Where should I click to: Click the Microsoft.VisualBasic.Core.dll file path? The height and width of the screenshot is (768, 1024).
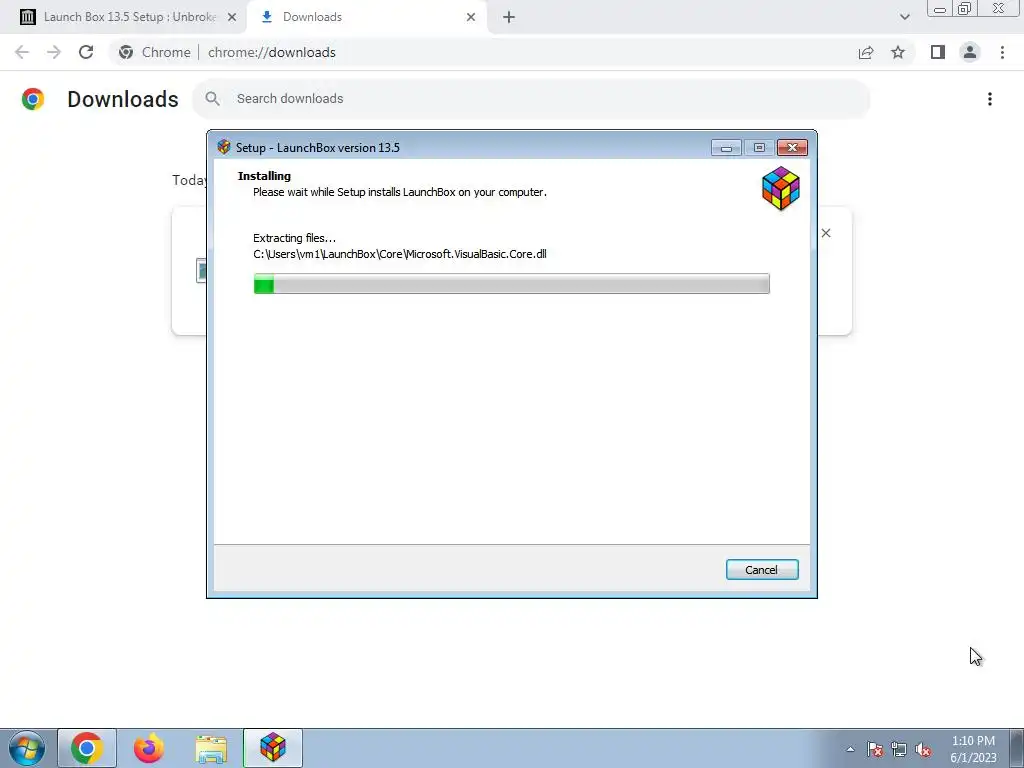400,254
